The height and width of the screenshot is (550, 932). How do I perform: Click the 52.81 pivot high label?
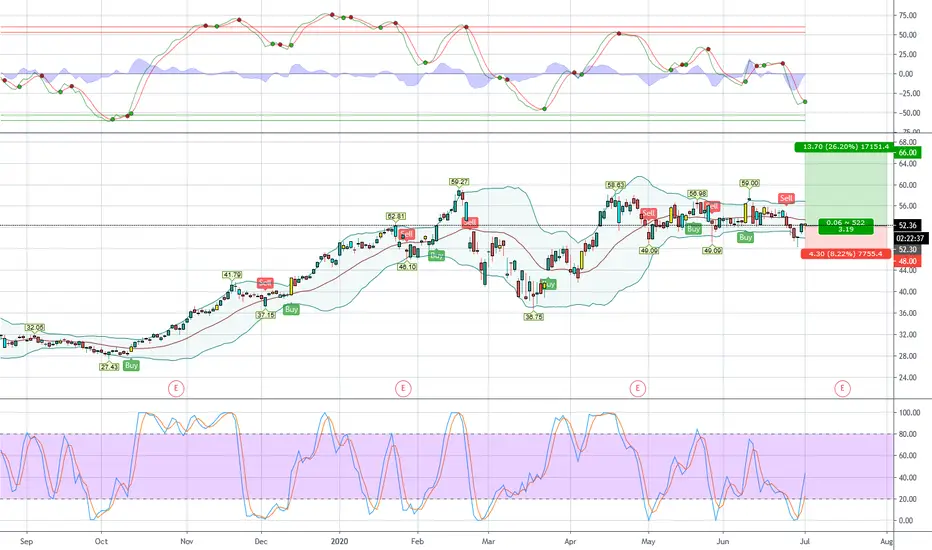[x=395, y=216]
